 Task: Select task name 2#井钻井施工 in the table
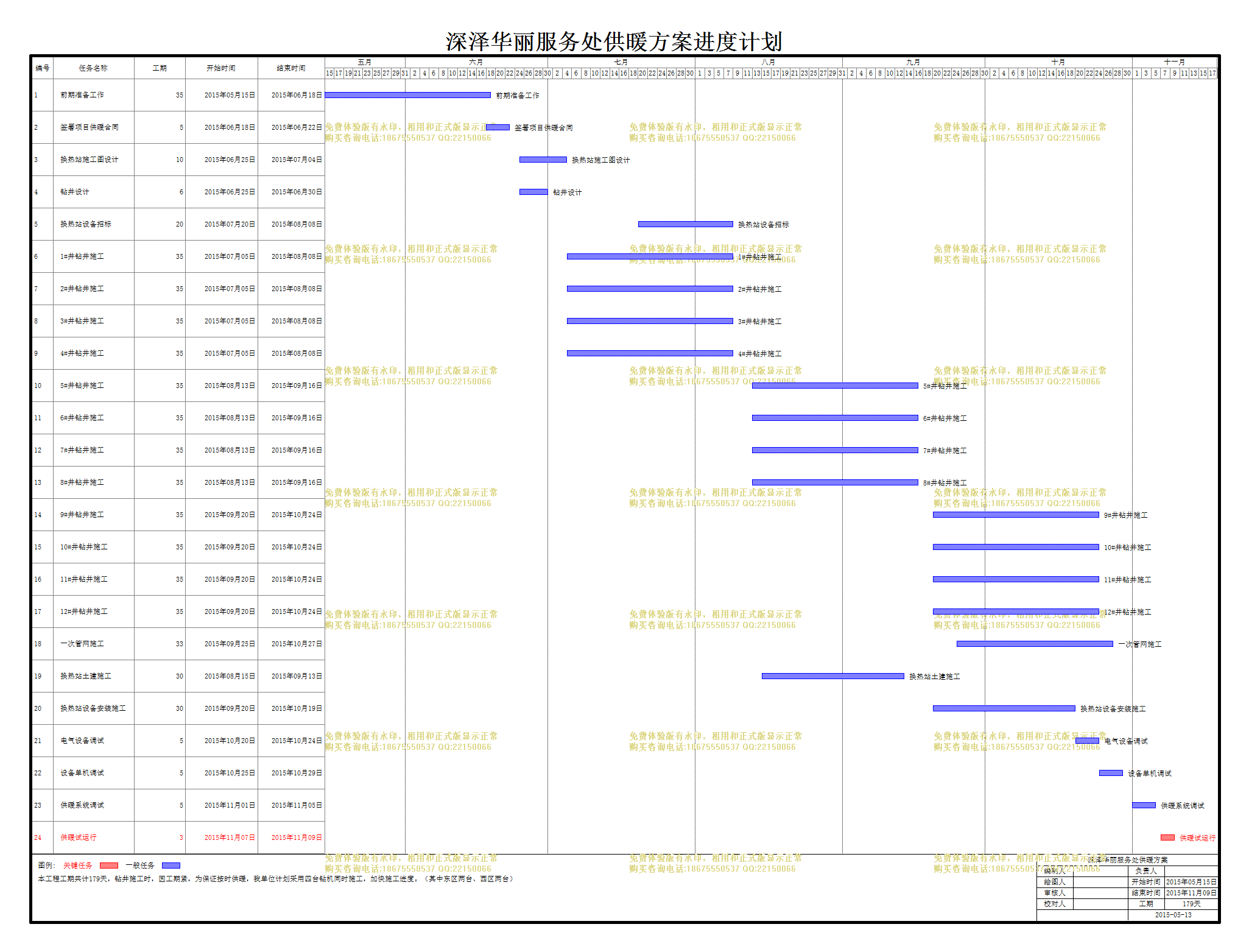[82, 289]
